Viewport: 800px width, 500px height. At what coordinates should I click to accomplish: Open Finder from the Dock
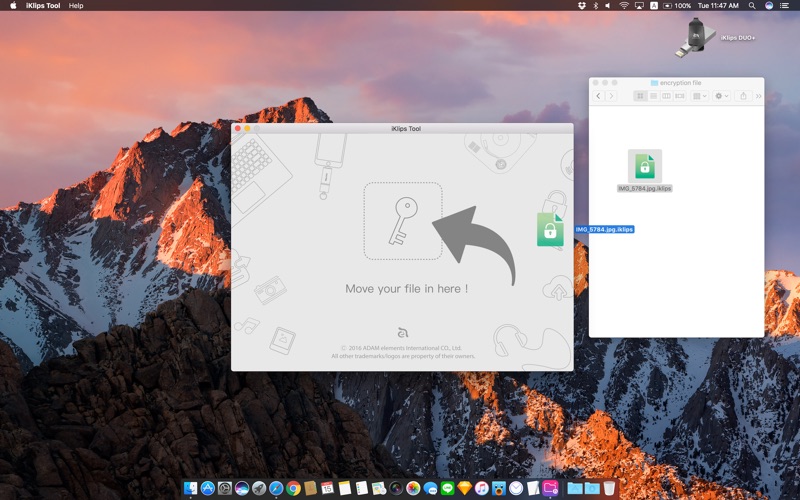[190, 488]
